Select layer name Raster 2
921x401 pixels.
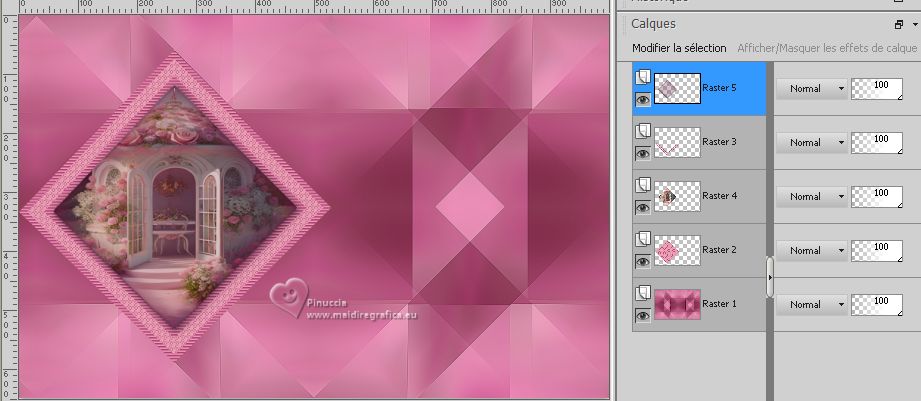720,250
